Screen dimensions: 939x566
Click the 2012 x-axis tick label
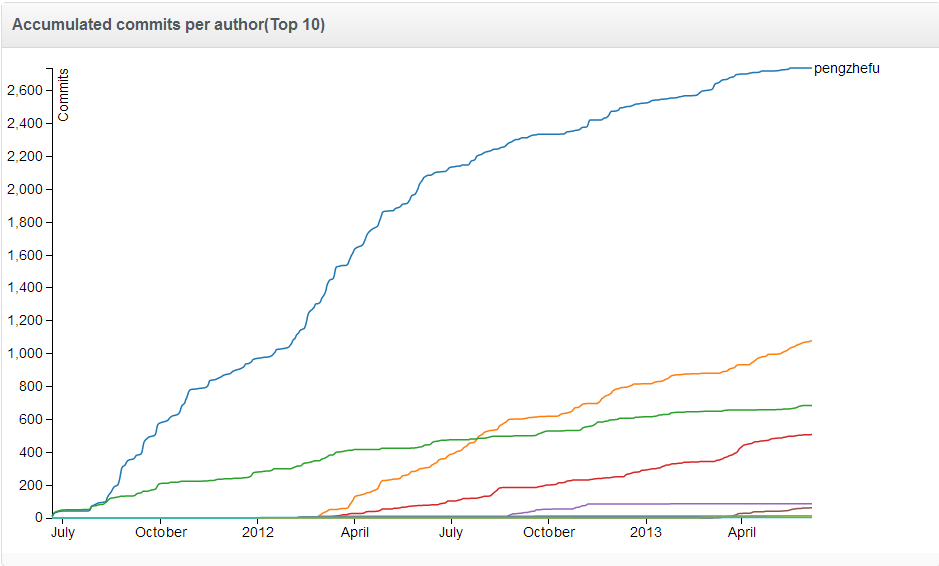(258, 533)
